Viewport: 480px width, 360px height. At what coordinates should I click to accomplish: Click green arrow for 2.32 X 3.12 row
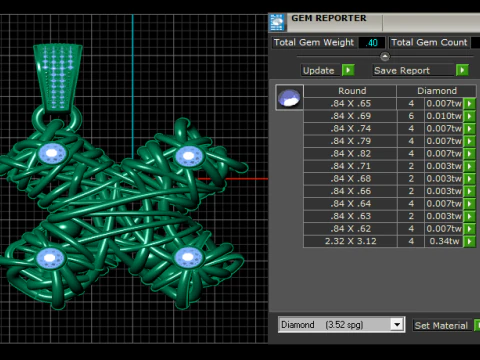[x=469, y=241]
